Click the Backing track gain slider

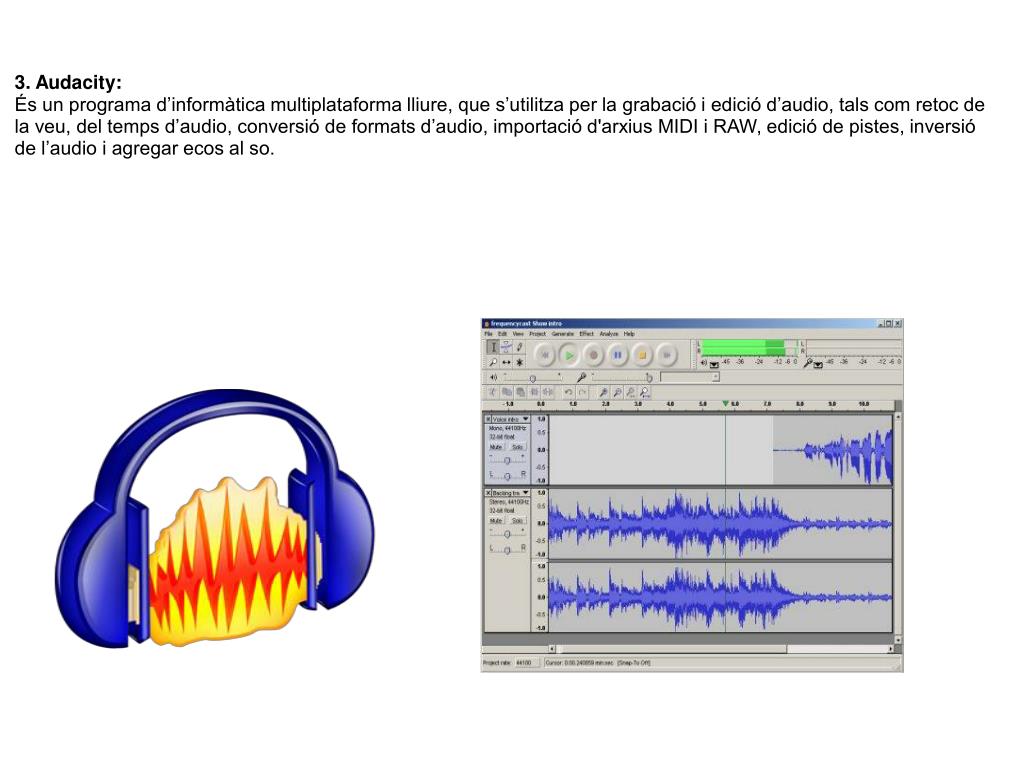click(508, 534)
